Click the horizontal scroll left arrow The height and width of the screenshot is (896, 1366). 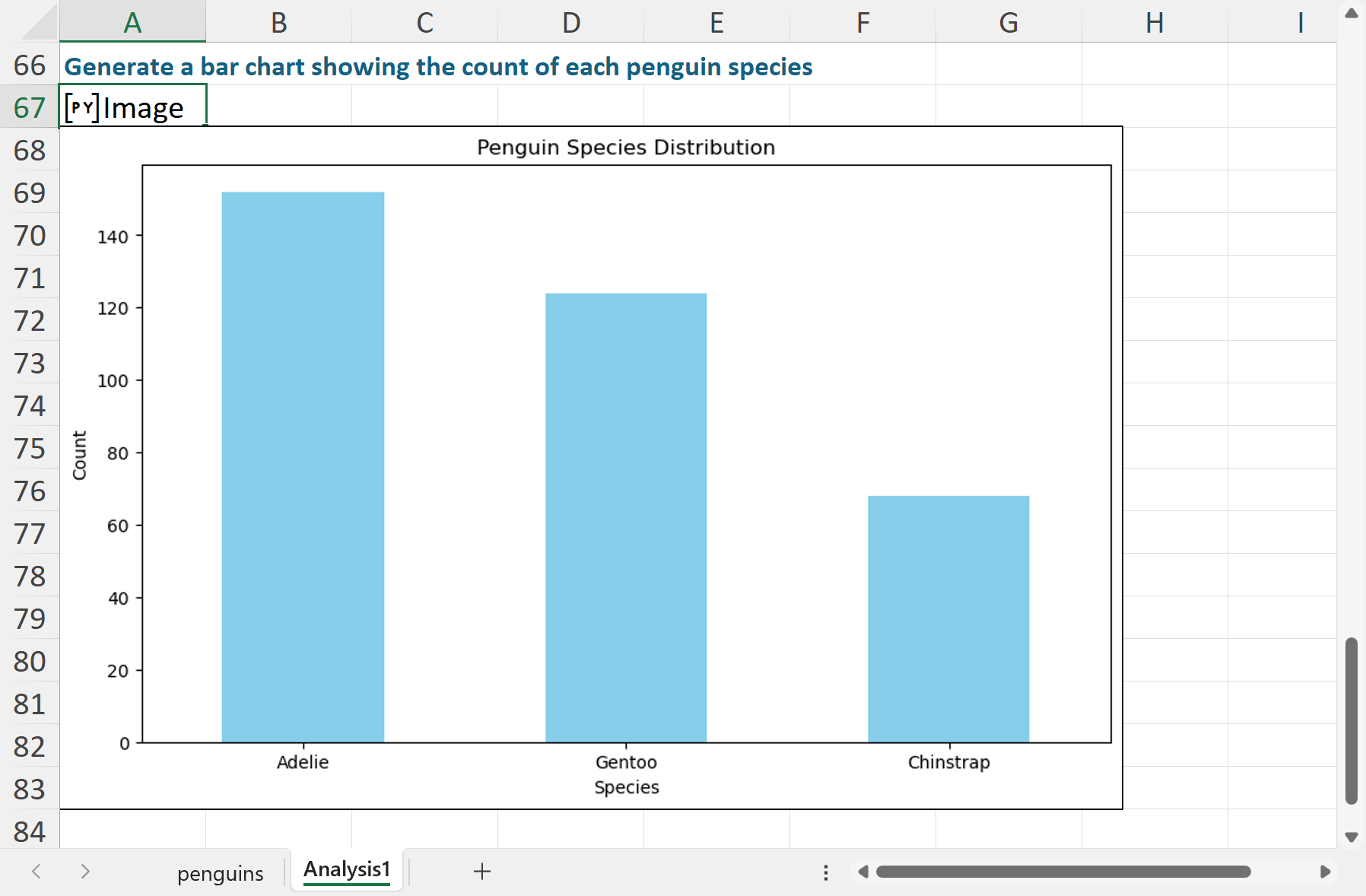pyautogui.click(x=862, y=872)
